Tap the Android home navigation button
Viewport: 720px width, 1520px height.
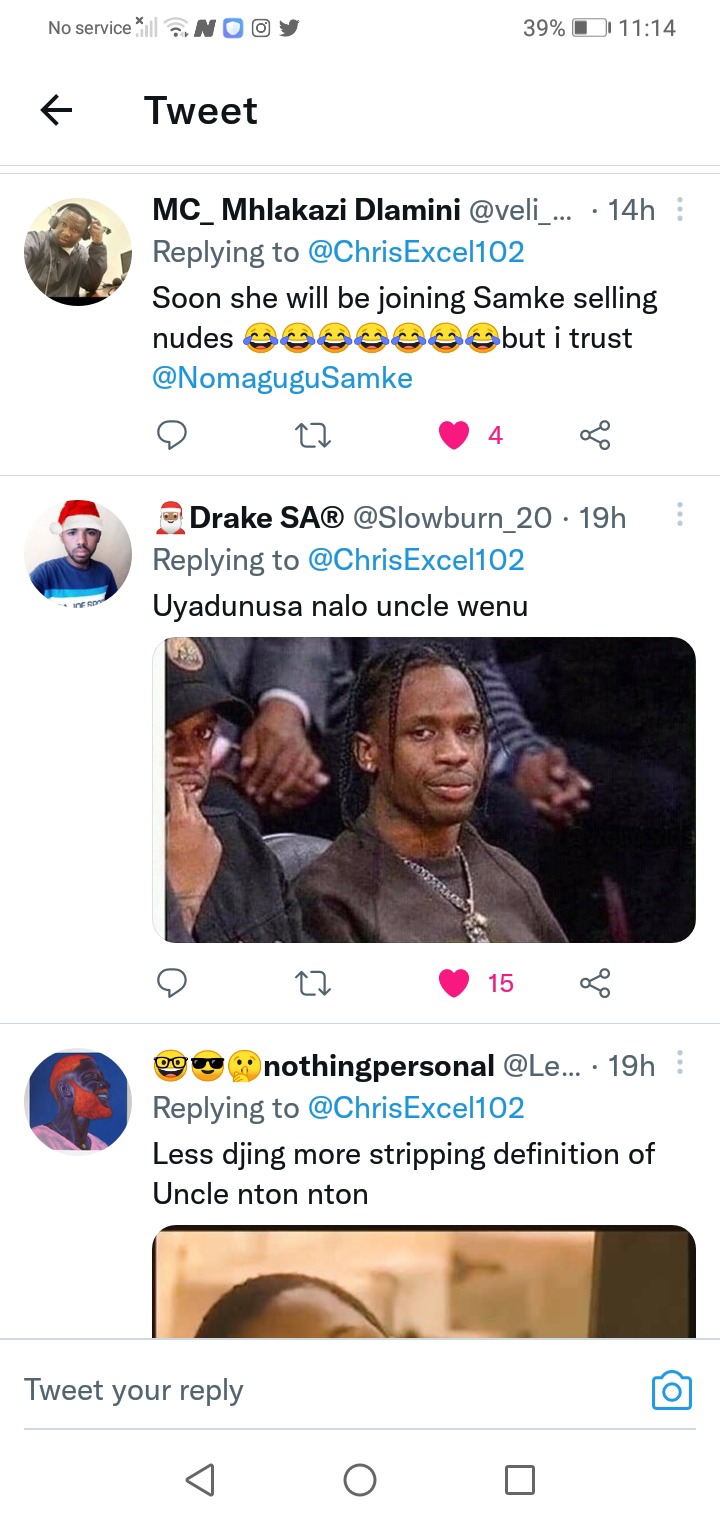click(x=360, y=1479)
